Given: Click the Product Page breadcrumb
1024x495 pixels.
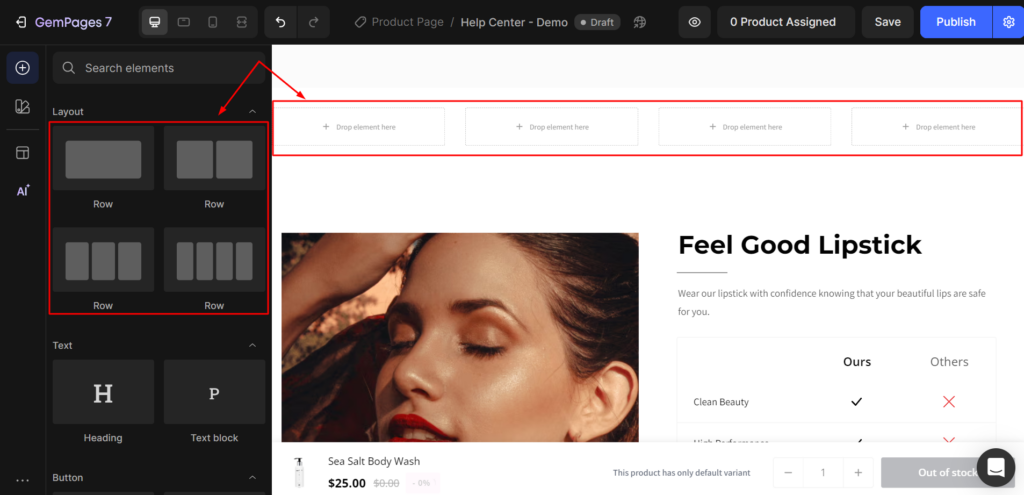Looking at the screenshot, I should tap(406, 22).
